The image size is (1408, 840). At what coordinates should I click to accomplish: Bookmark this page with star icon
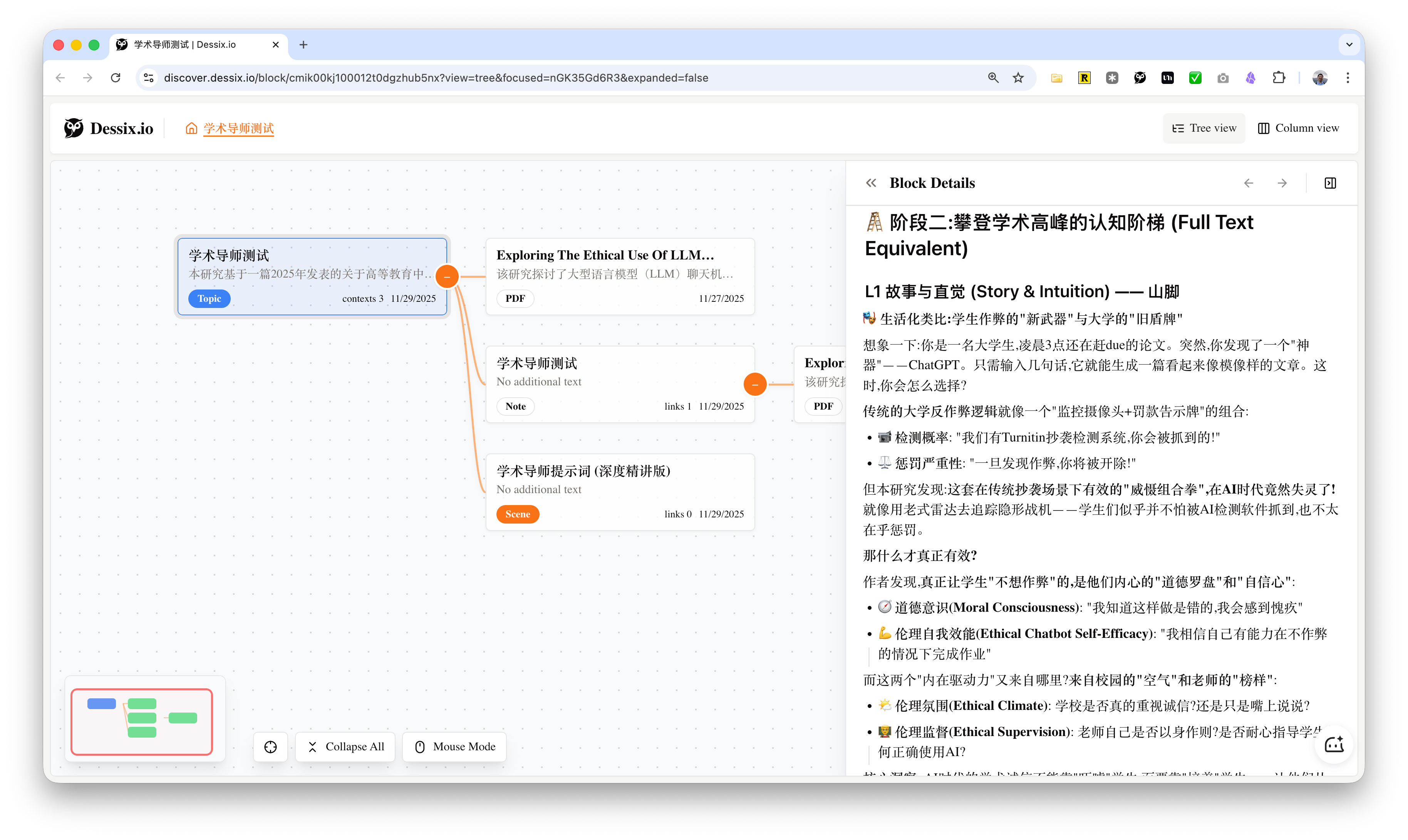pyautogui.click(x=1019, y=78)
